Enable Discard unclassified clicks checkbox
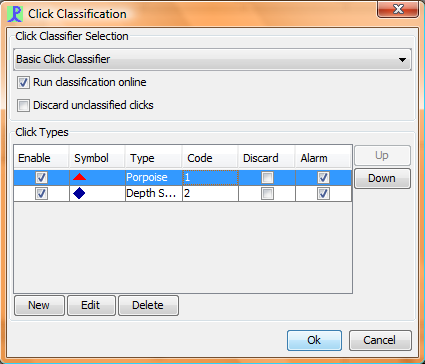Viewport: 425px width, 364px height. tap(23, 105)
